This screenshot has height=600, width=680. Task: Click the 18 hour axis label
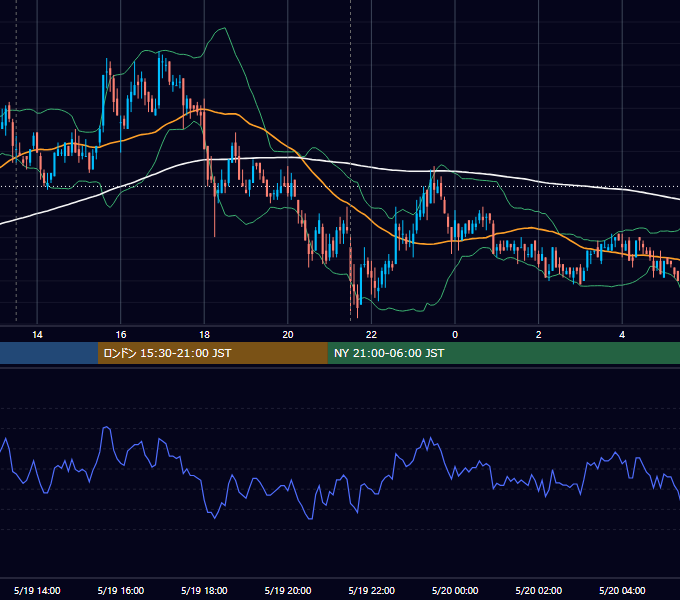tap(204, 335)
